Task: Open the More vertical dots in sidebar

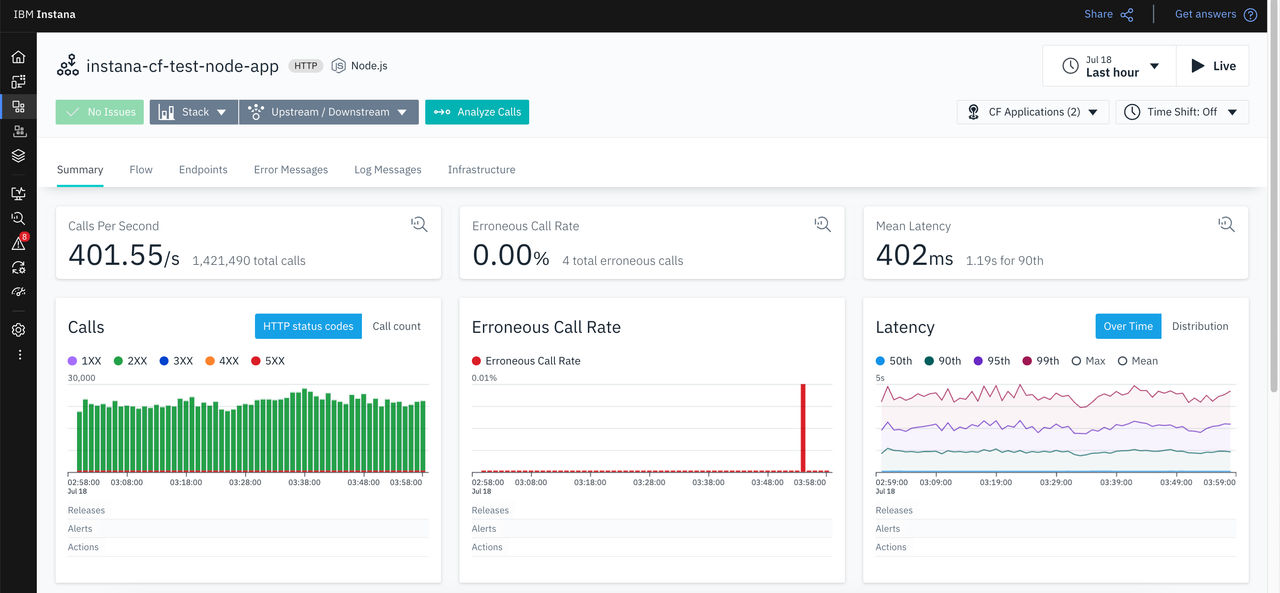Action: coord(18,355)
